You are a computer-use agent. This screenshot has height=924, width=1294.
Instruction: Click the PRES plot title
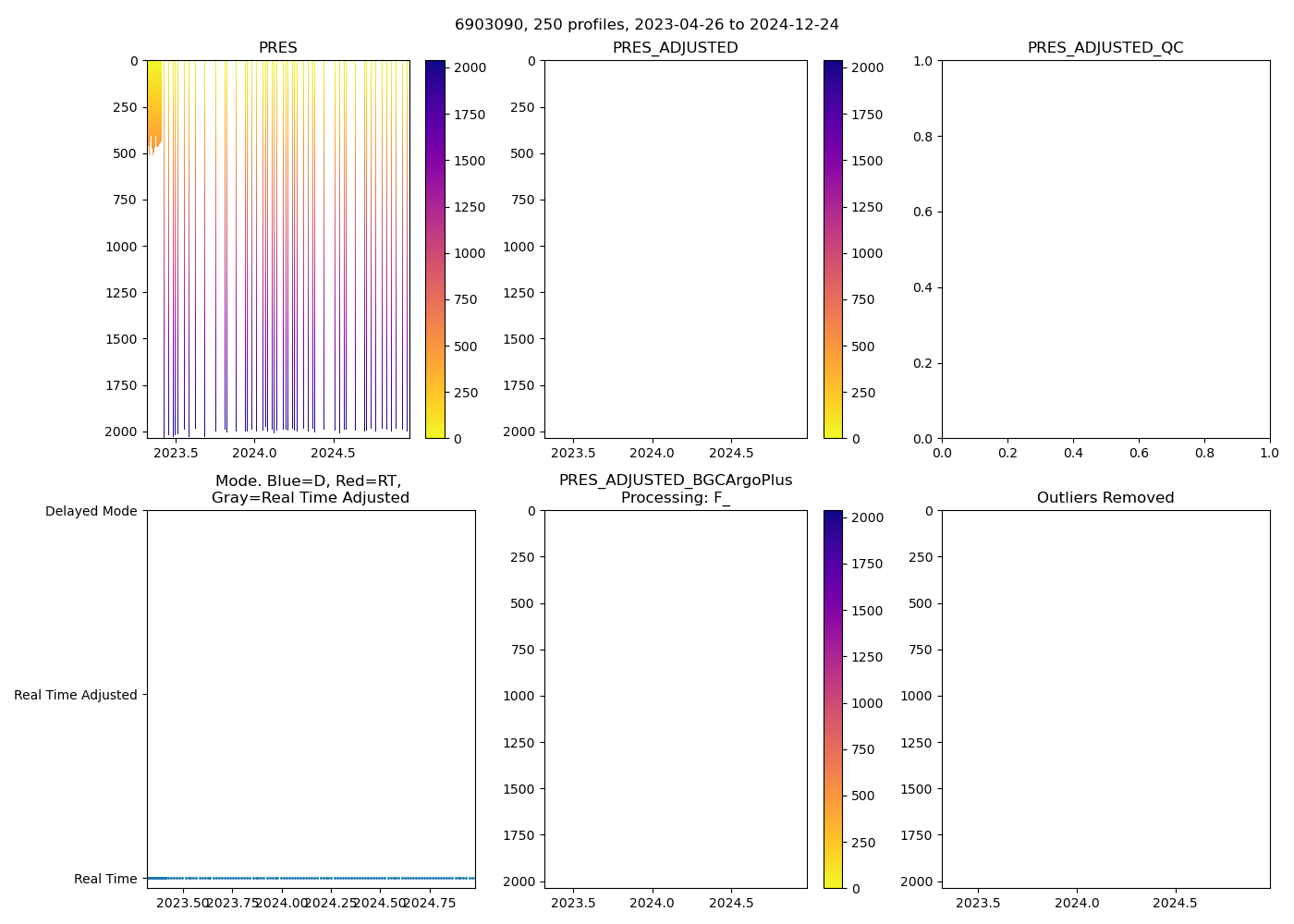pos(277,48)
